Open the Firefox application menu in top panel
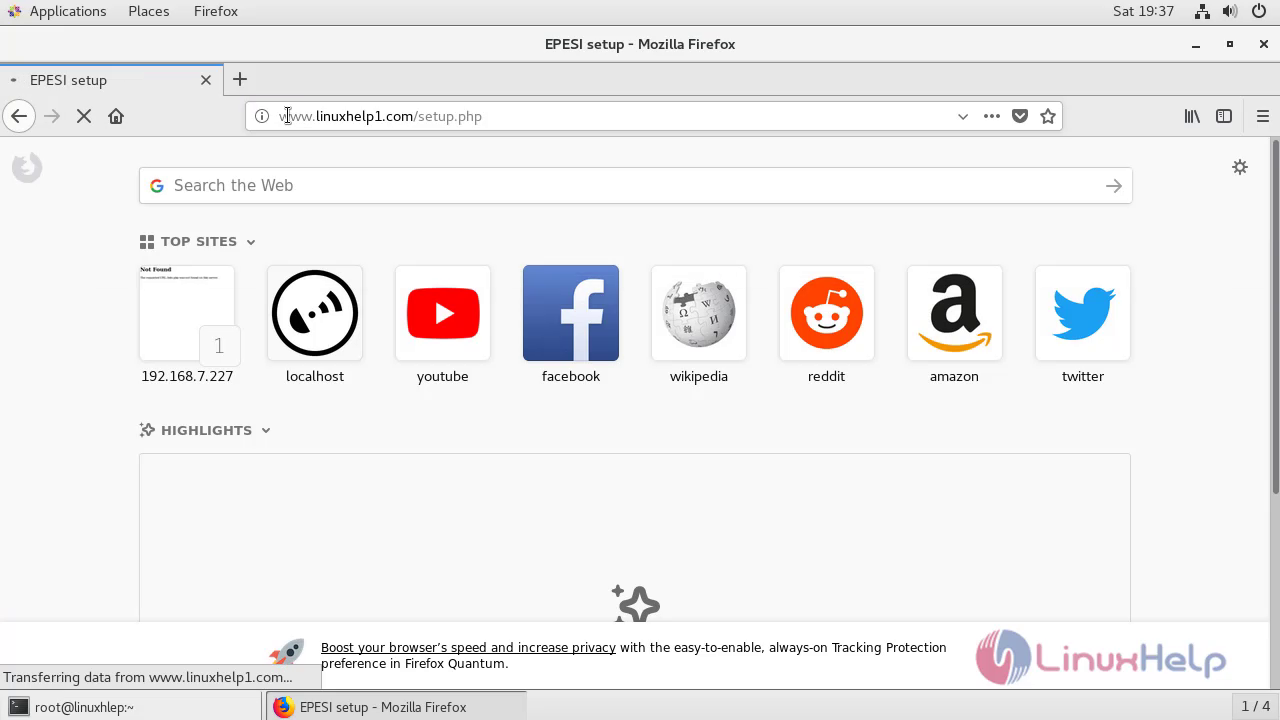 click(x=216, y=11)
